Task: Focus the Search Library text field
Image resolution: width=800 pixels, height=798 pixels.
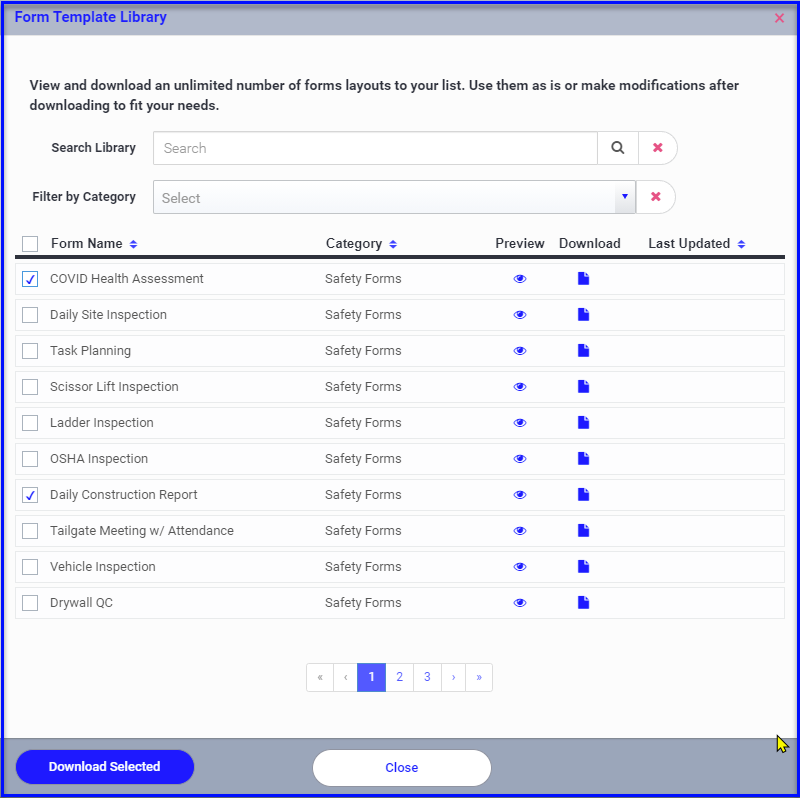Action: pyautogui.click(x=375, y=148)
